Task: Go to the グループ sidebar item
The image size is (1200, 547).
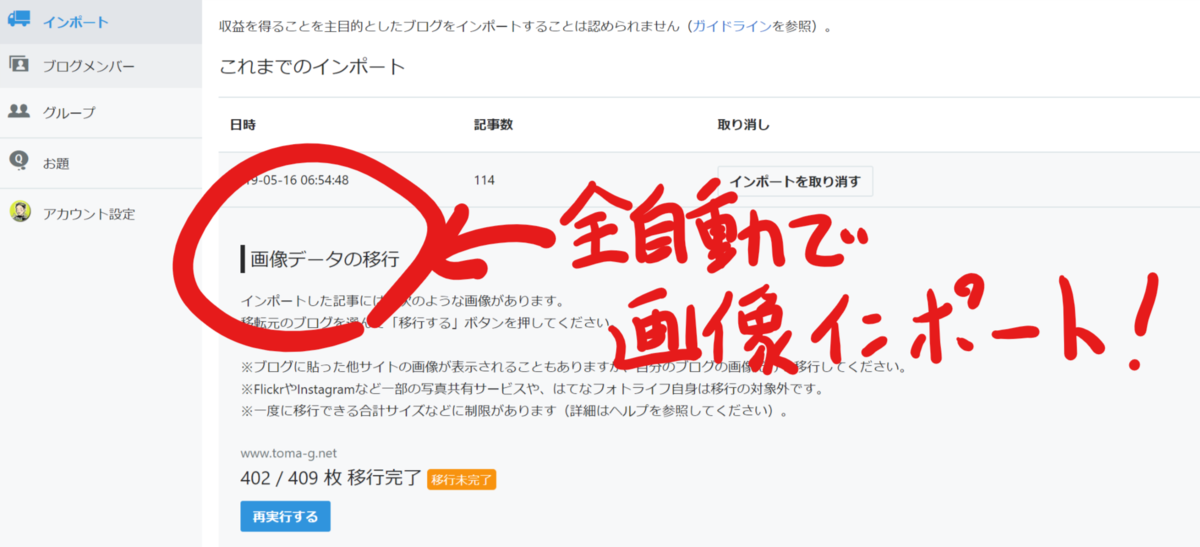Action: (x=101, y=113)
